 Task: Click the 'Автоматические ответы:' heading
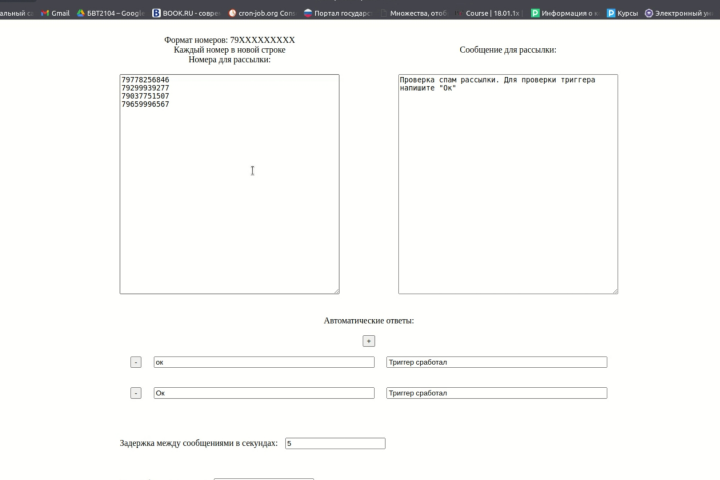click(369, 321)
